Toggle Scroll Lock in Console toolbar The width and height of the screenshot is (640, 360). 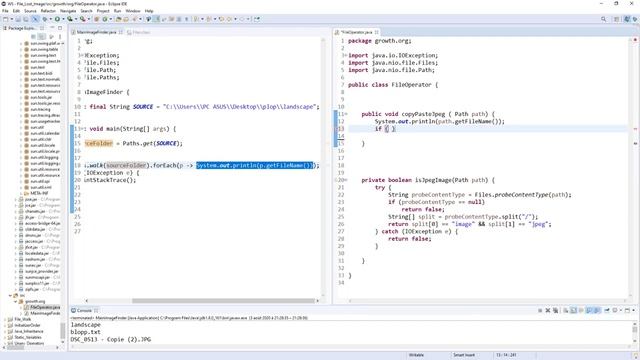pos(573,310)
